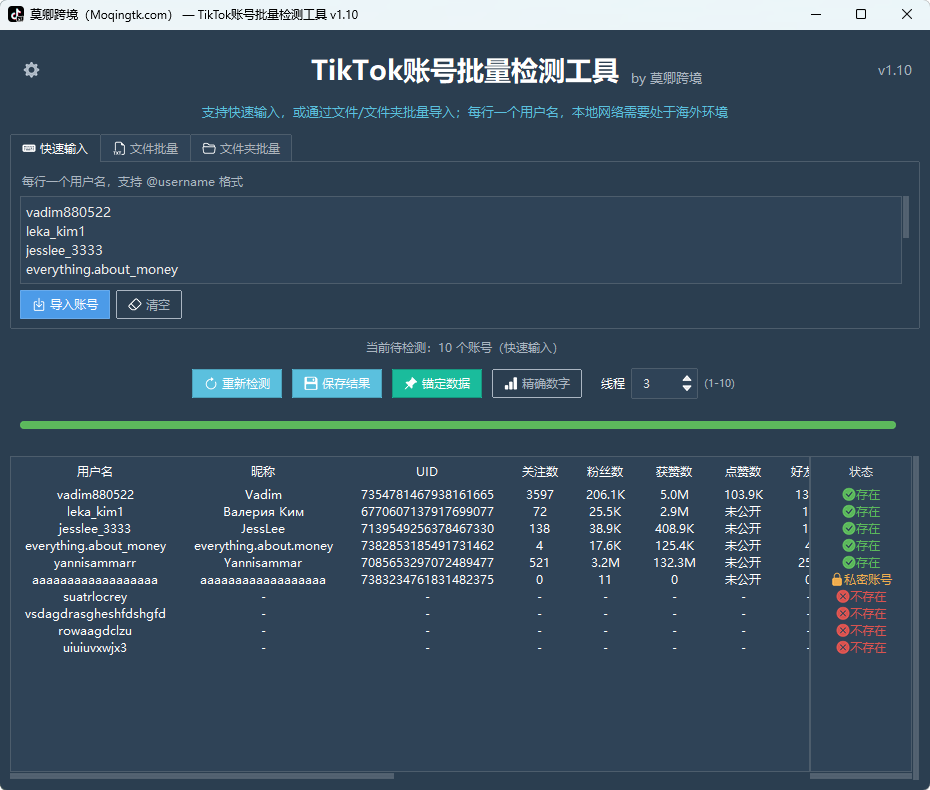Image resolution: width=930 pixels, height=790 pixels.
Task: Open settings via the gear icon
Action: click(31, 70)
